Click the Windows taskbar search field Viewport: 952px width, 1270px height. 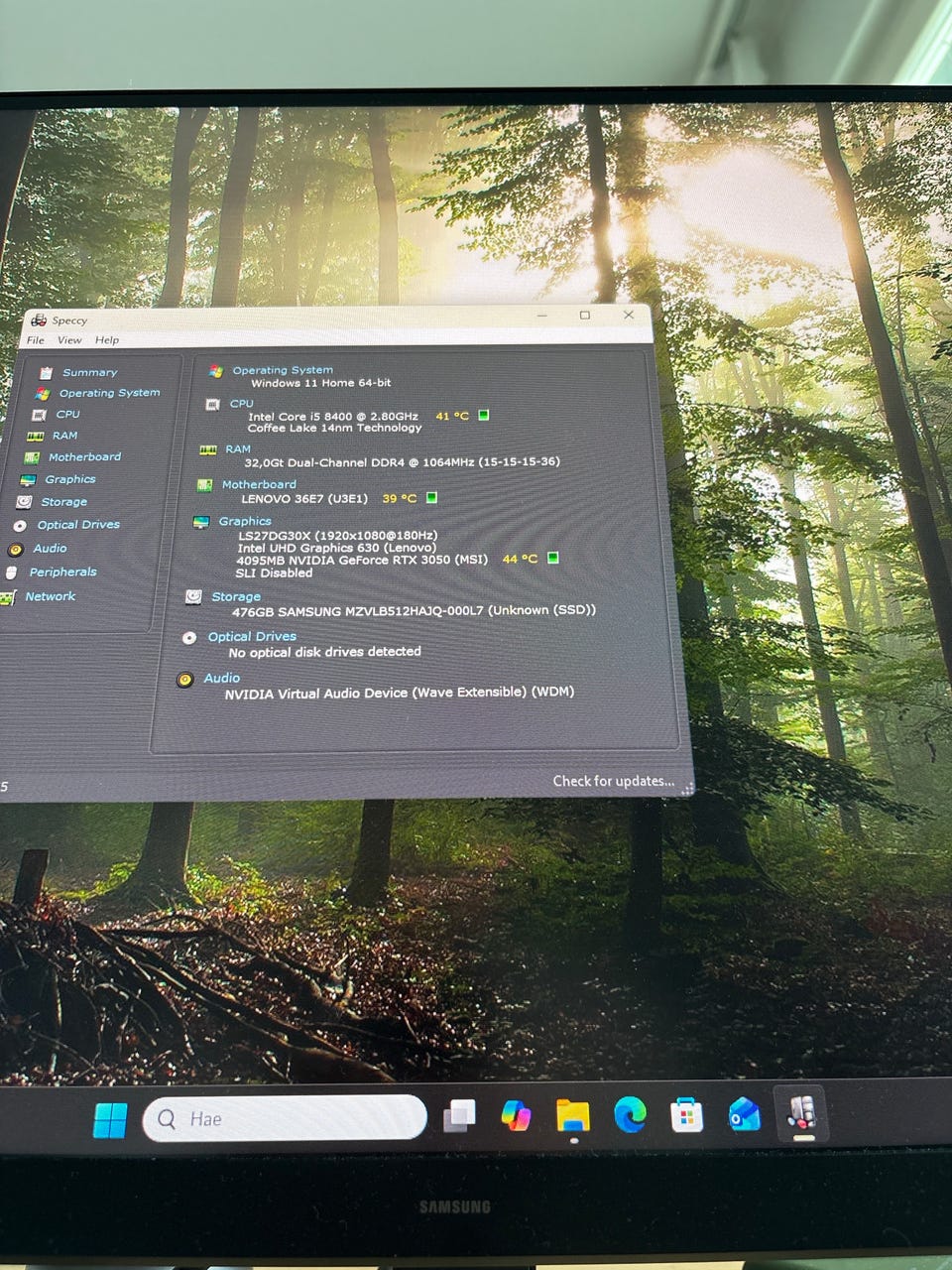point(285,1119)
